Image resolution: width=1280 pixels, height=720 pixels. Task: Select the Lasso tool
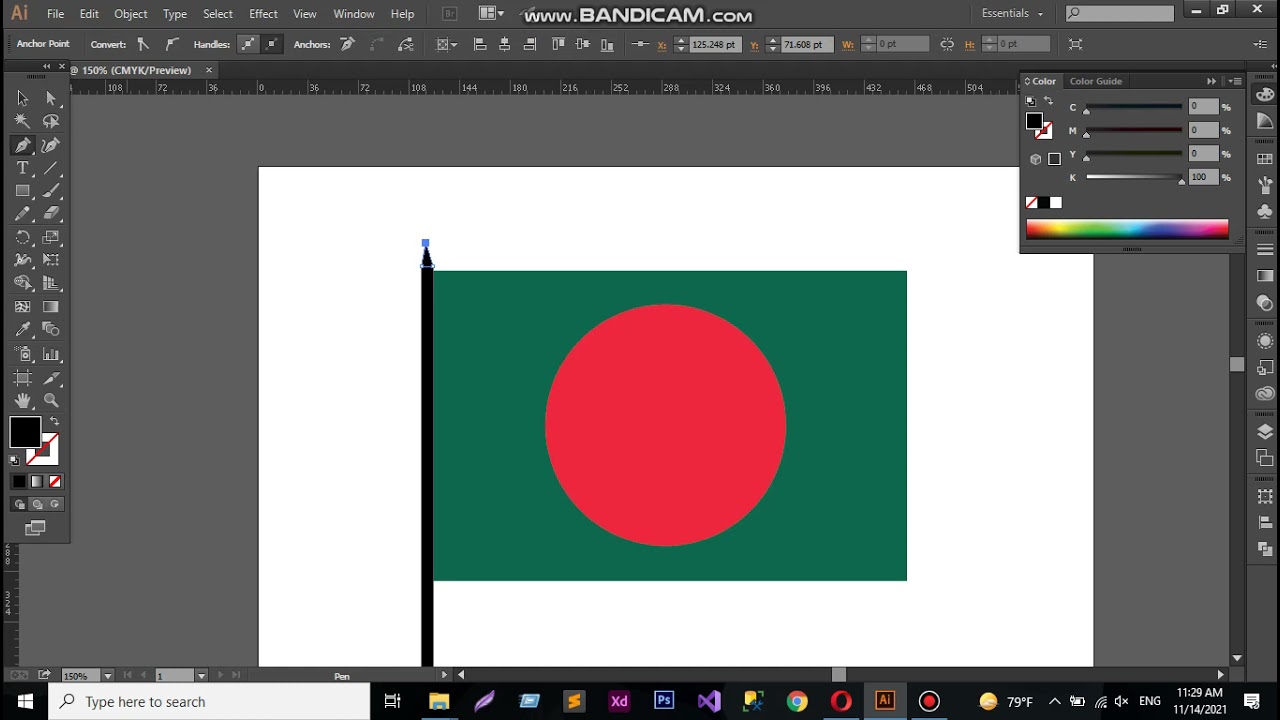(x=51, y=121)
